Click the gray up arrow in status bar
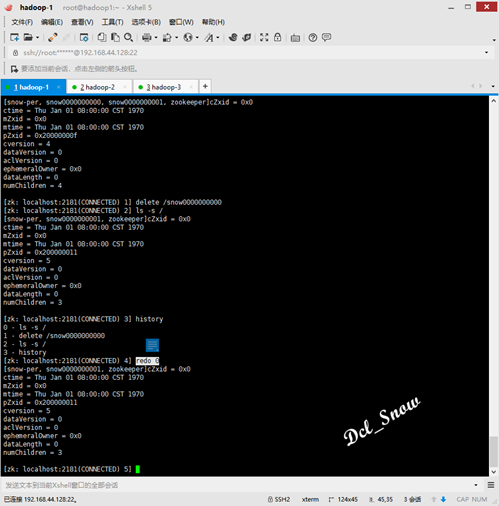 pyautogui.click(x=434, y=499)
